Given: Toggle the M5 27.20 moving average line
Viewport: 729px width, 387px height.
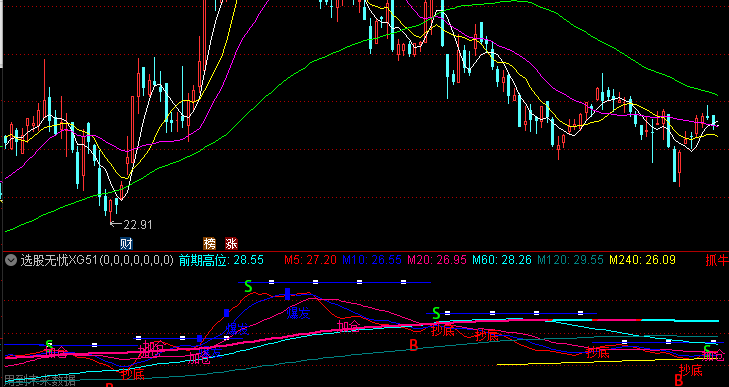Looking at the screenshot, I should 311,260.
